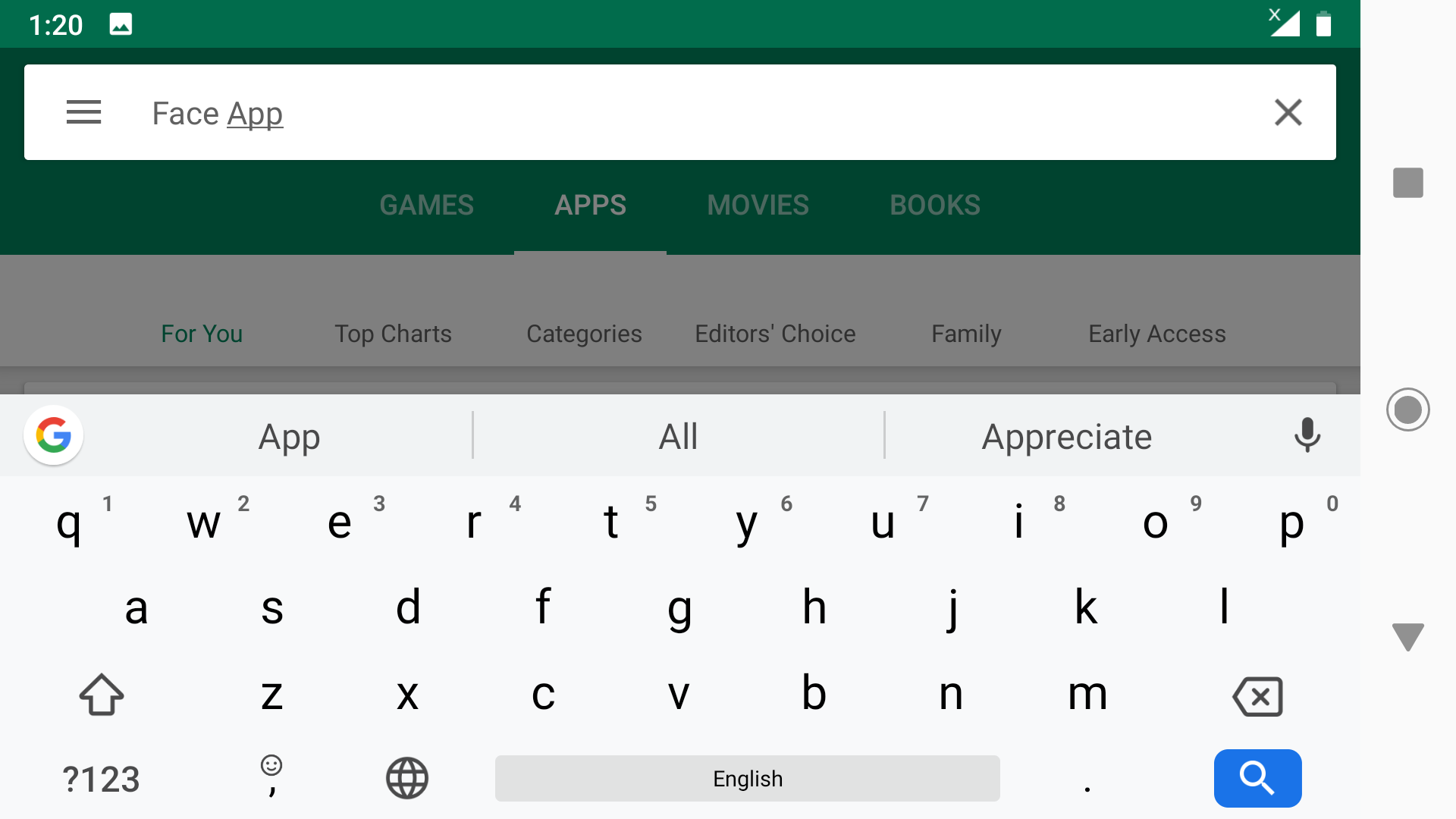The height and width of the screenshot is (819, 1456).
Task: Tap the letter i key
Action: click(x=1019, y=522)
